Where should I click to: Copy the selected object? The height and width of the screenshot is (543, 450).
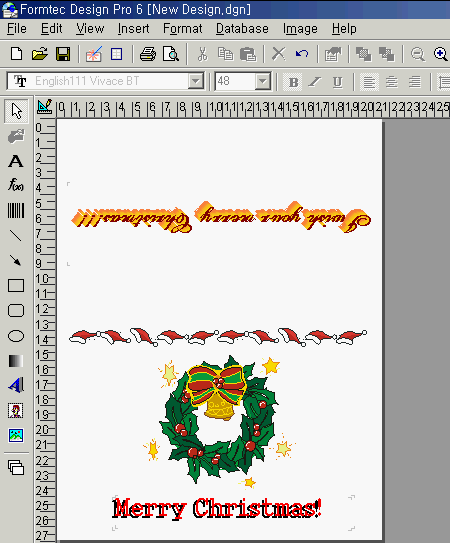225,54
